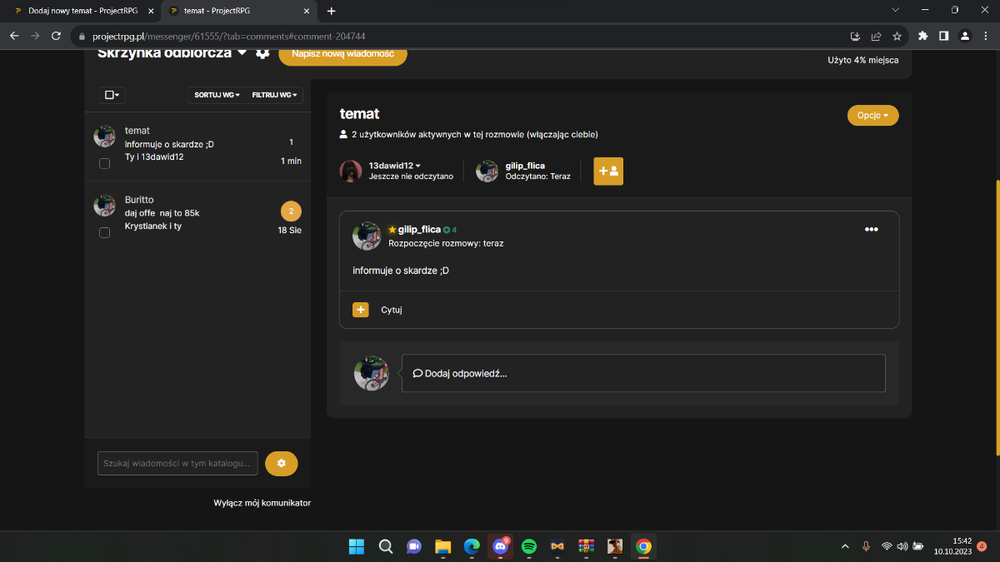Screen dimensions: 1000x562
Task: Click 'Szukaj wiadomości w tym katalogu' search box
Action: 177,463
